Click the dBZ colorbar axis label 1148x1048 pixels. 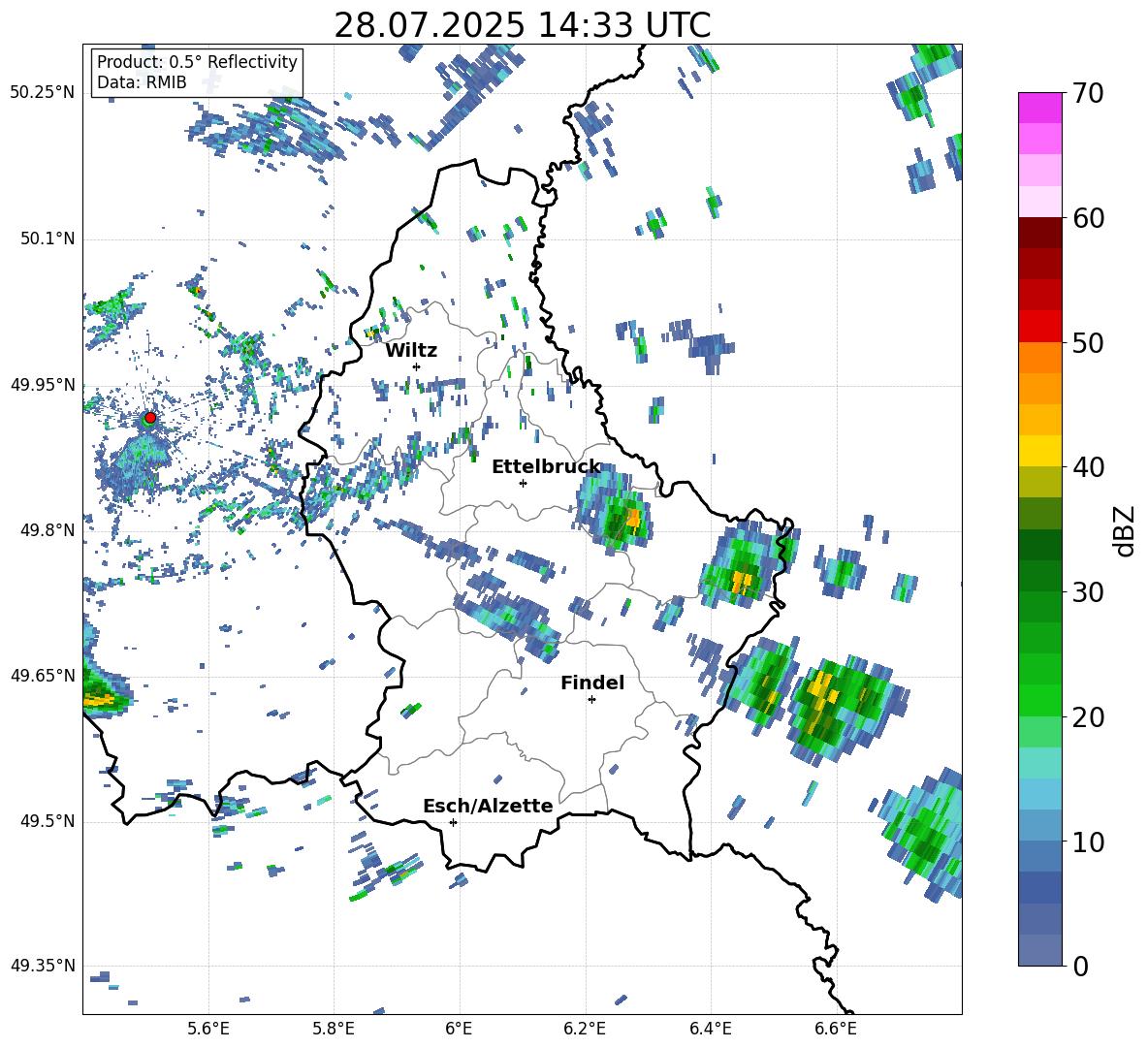click(1126, 530)
